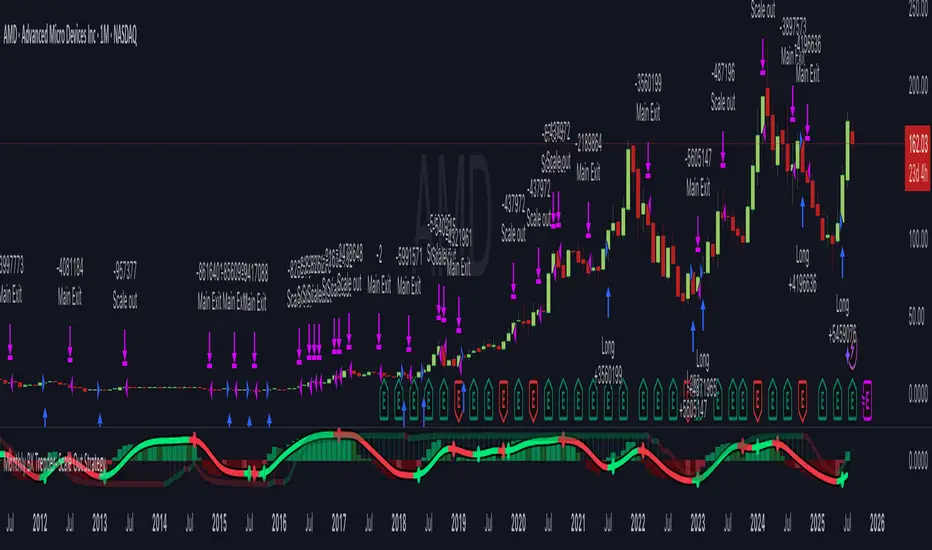Click the 200.00 price axis label
Screen dimensions: 932x550
pos(918,85)
